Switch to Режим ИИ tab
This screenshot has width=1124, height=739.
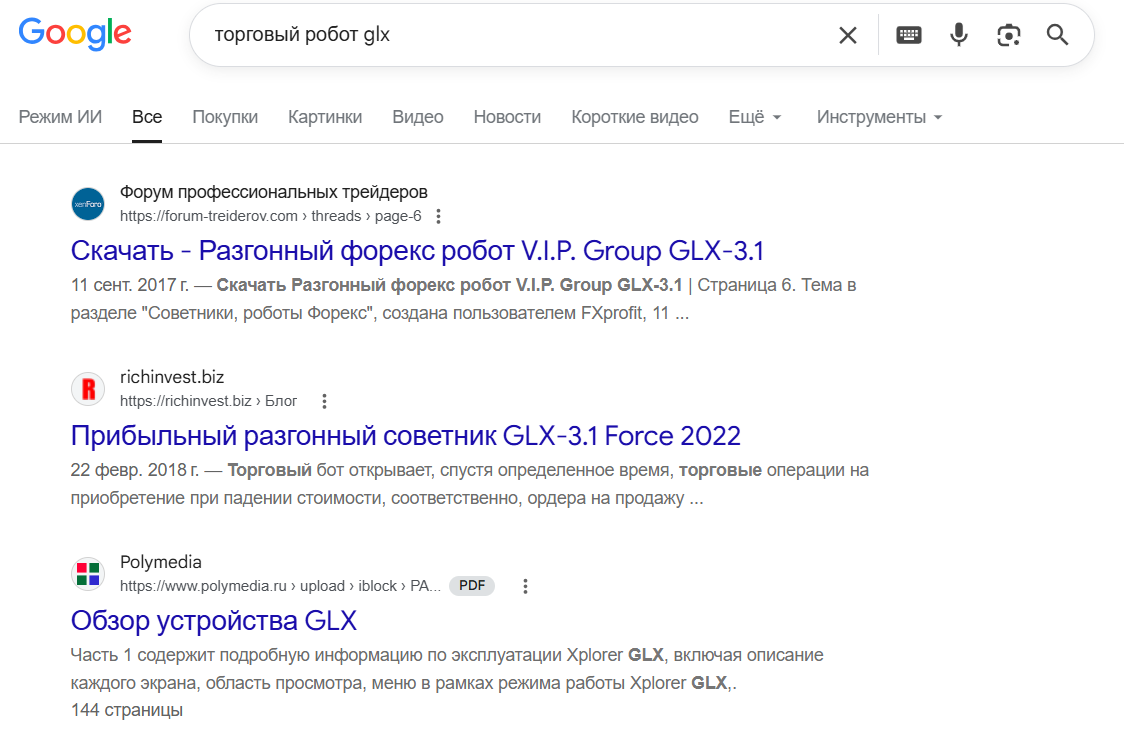(60, 117)
